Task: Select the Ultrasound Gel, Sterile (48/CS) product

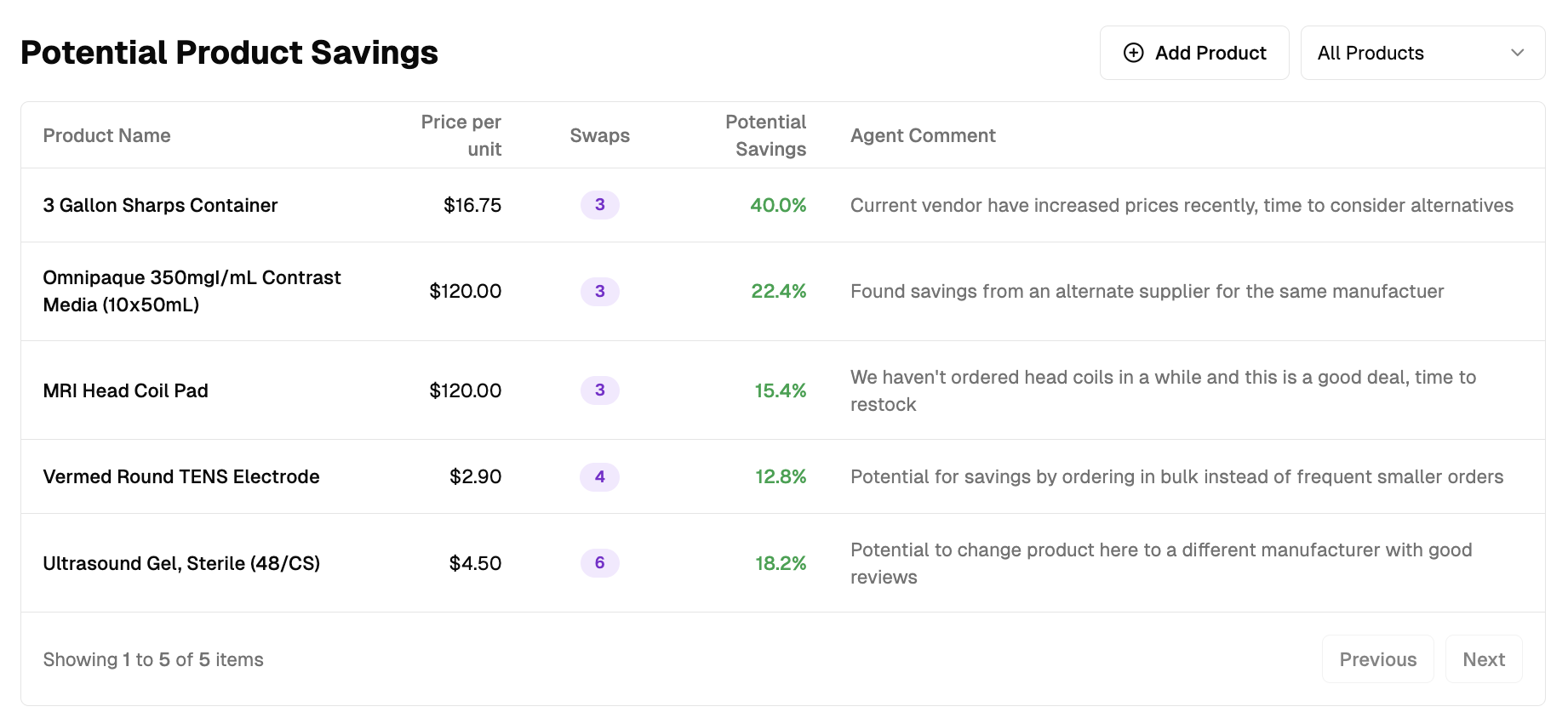Action: [x=181, y=563]
